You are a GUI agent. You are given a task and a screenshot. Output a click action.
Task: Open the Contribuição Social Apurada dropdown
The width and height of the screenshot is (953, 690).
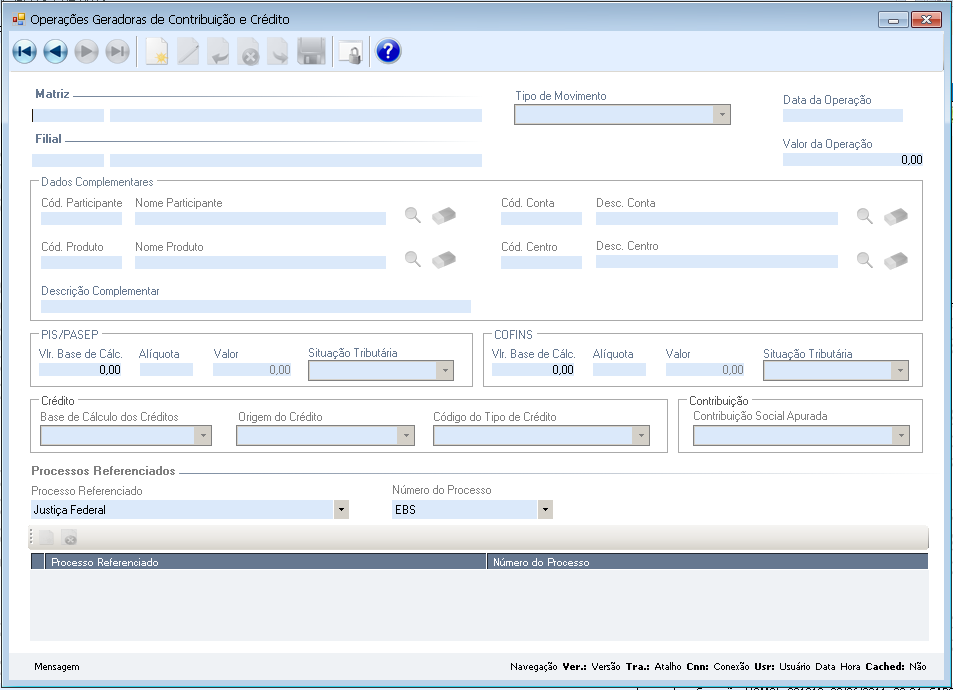pos(901,435)
